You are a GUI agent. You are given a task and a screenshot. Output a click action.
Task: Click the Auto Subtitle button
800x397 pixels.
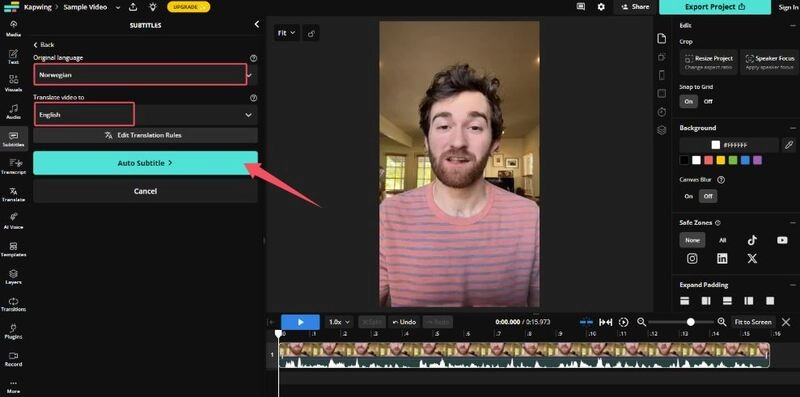(x=145, y=163)
